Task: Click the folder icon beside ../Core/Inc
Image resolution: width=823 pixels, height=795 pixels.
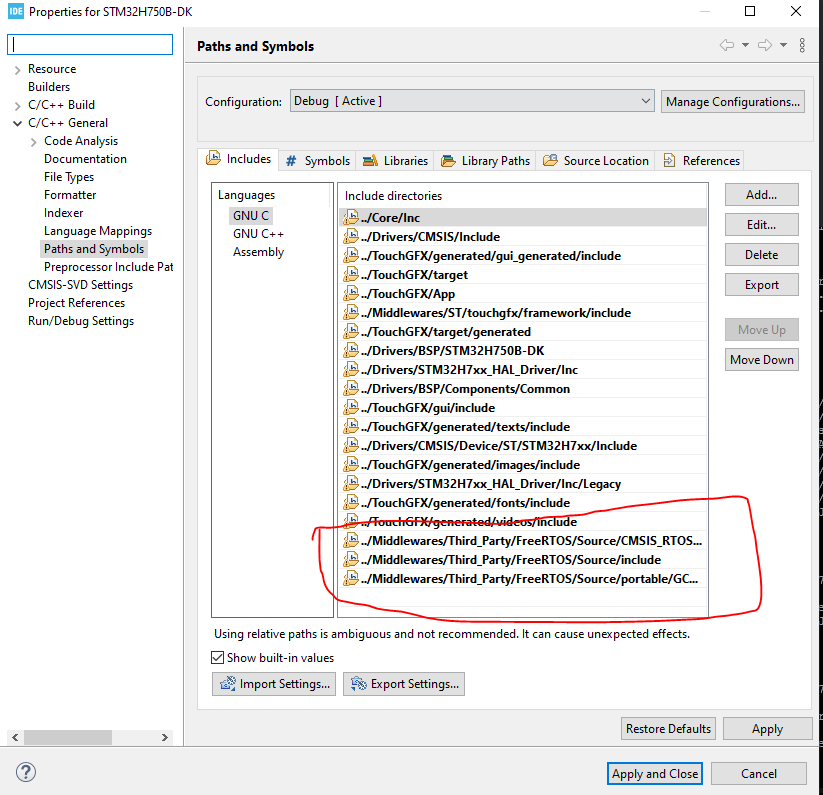Action: (x=351, y=217)
